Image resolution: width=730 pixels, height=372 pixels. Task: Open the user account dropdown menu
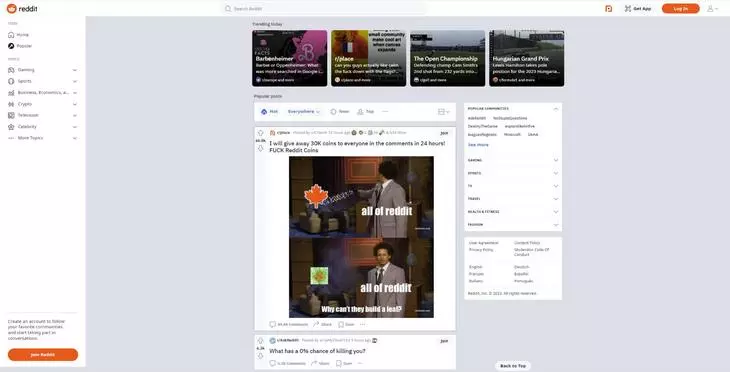click(712, 8)
